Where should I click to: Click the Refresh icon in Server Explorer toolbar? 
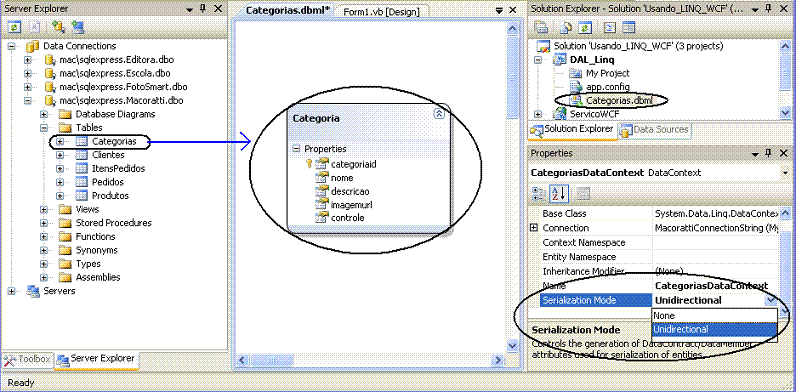(x=14, y=26)
